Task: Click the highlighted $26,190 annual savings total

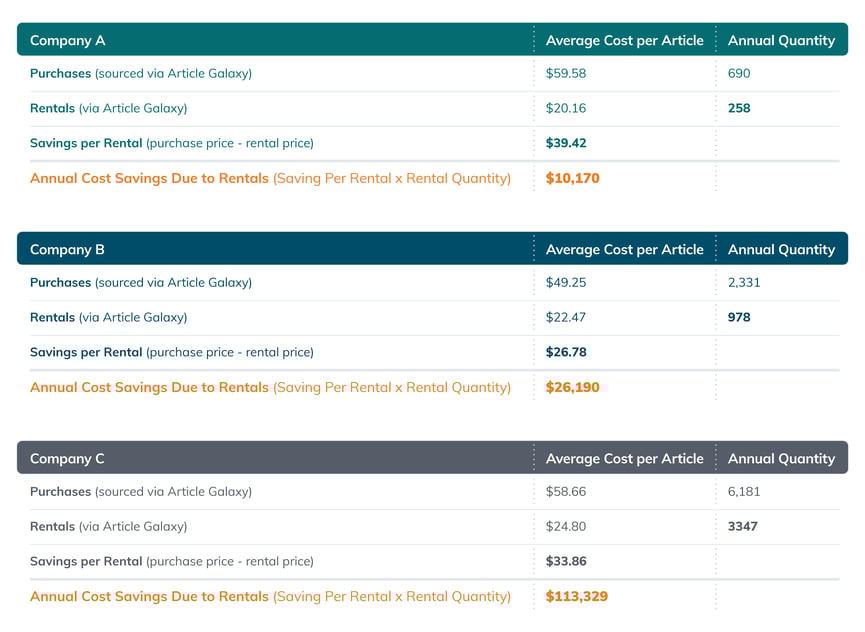Action: pos(572,388)
